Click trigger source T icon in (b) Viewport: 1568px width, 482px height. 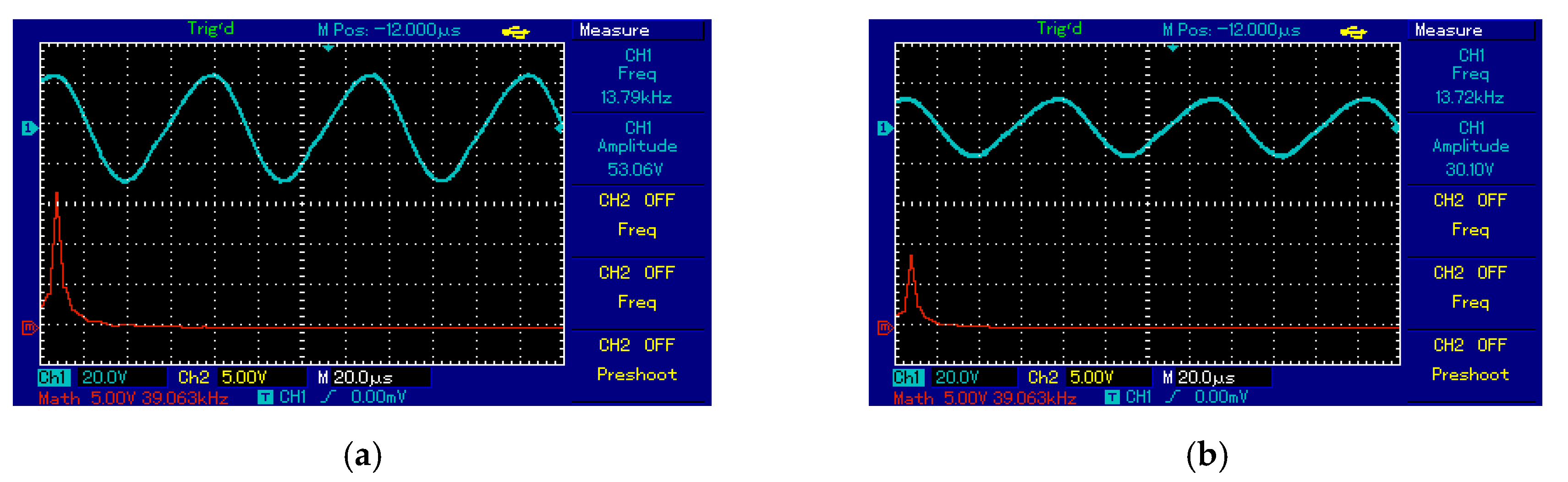pyautogui.click(x=1112, y=397)
